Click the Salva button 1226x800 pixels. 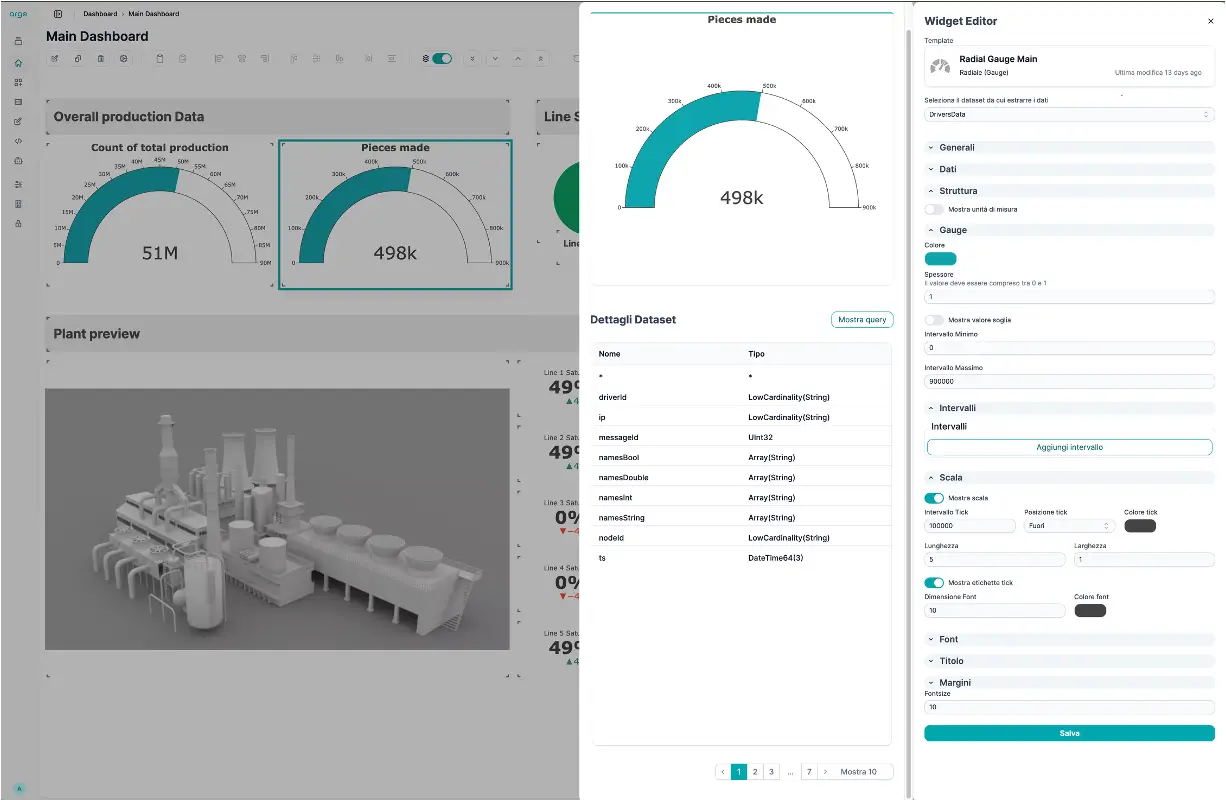coord(1069,733)
